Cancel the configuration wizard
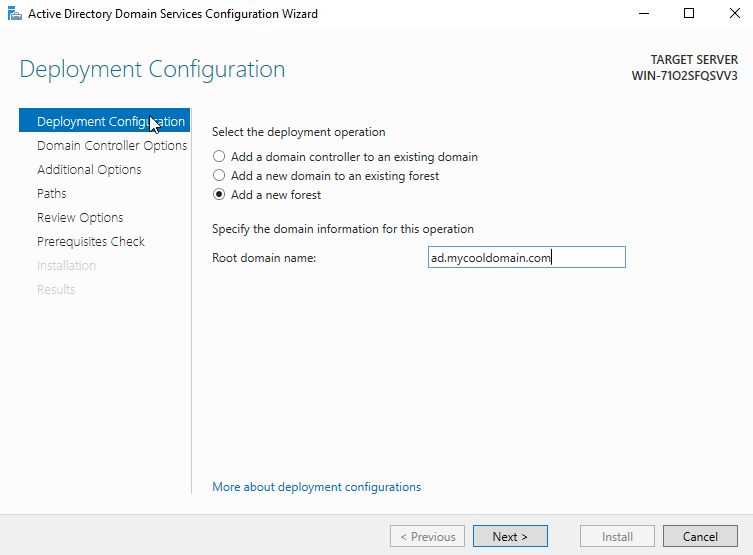This screenshot has height=555, width=753. point(700,537)
